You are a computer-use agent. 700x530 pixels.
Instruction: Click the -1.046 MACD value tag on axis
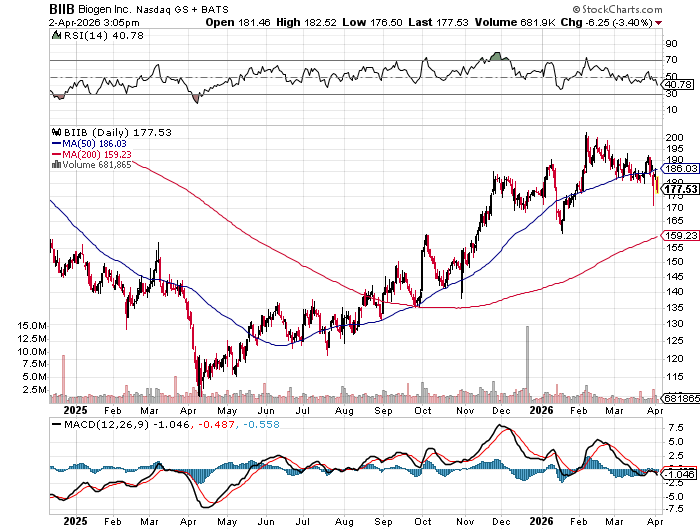[679, 474]
